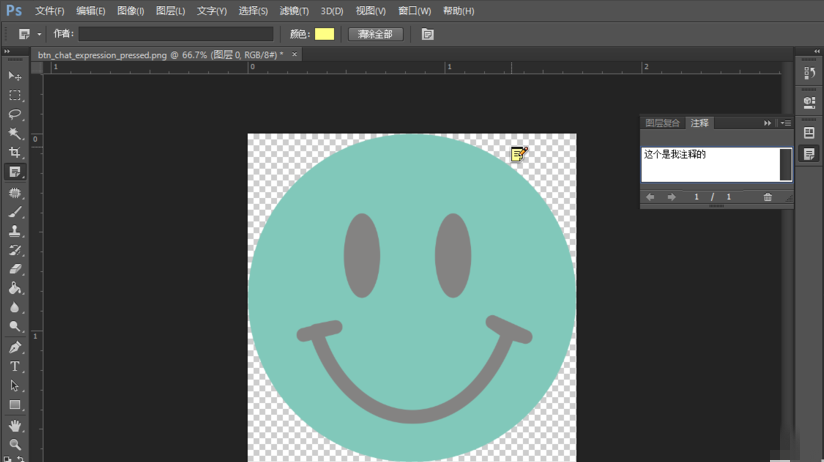This screenshot has height=462, width=824.
Task: Delete note with trash icon
Action: click(768, 197)
